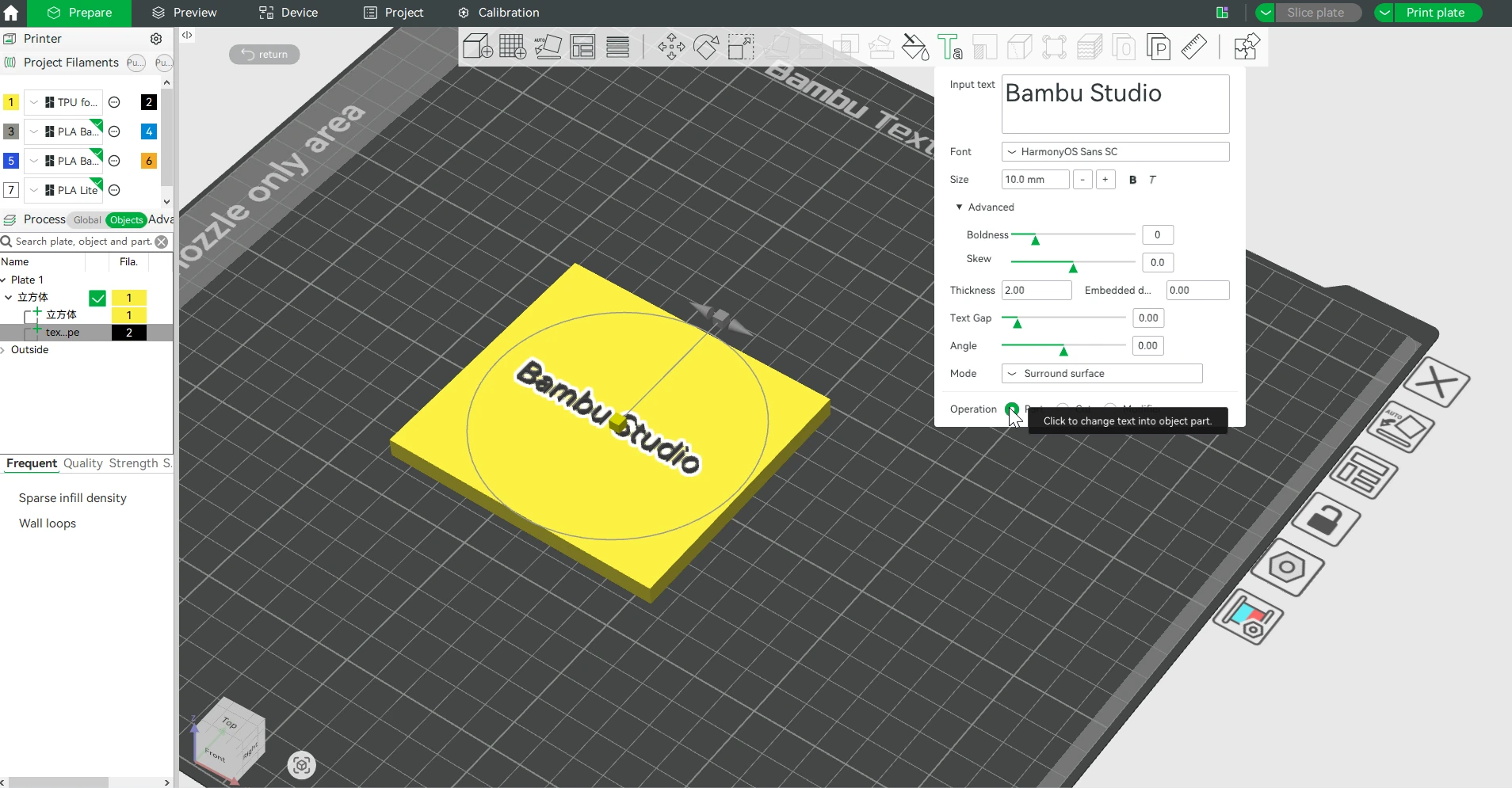Click the plate lock icon on the bed
Viewport: 1512px width, 788px height.
[1326, 520]
